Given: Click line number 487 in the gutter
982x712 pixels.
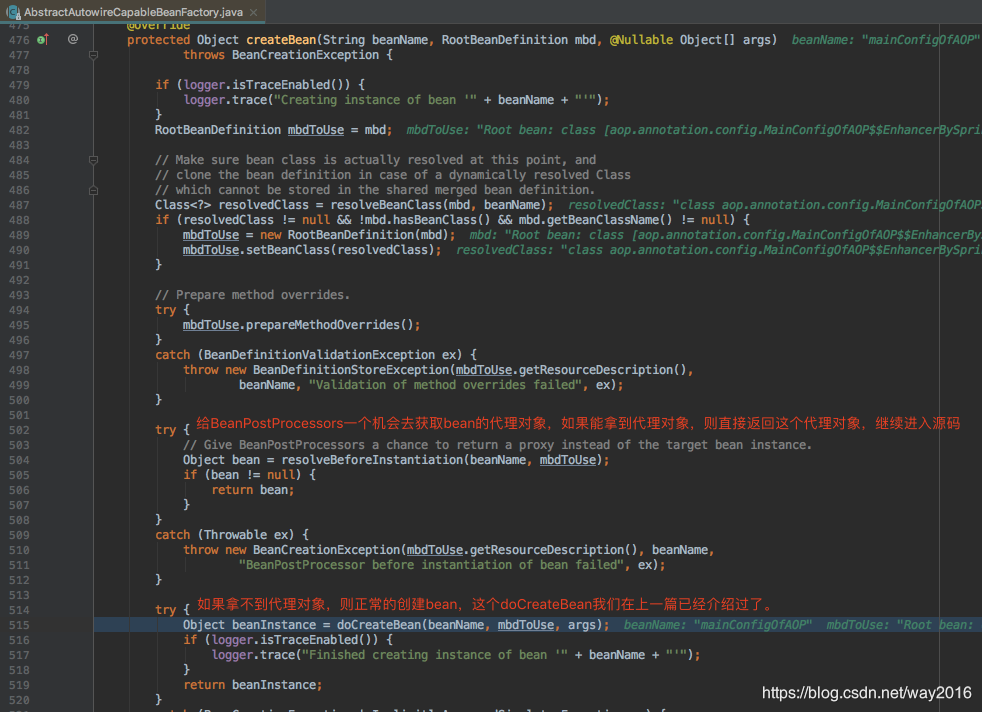Looking at the screenshot, I should (x=19, y=205).
